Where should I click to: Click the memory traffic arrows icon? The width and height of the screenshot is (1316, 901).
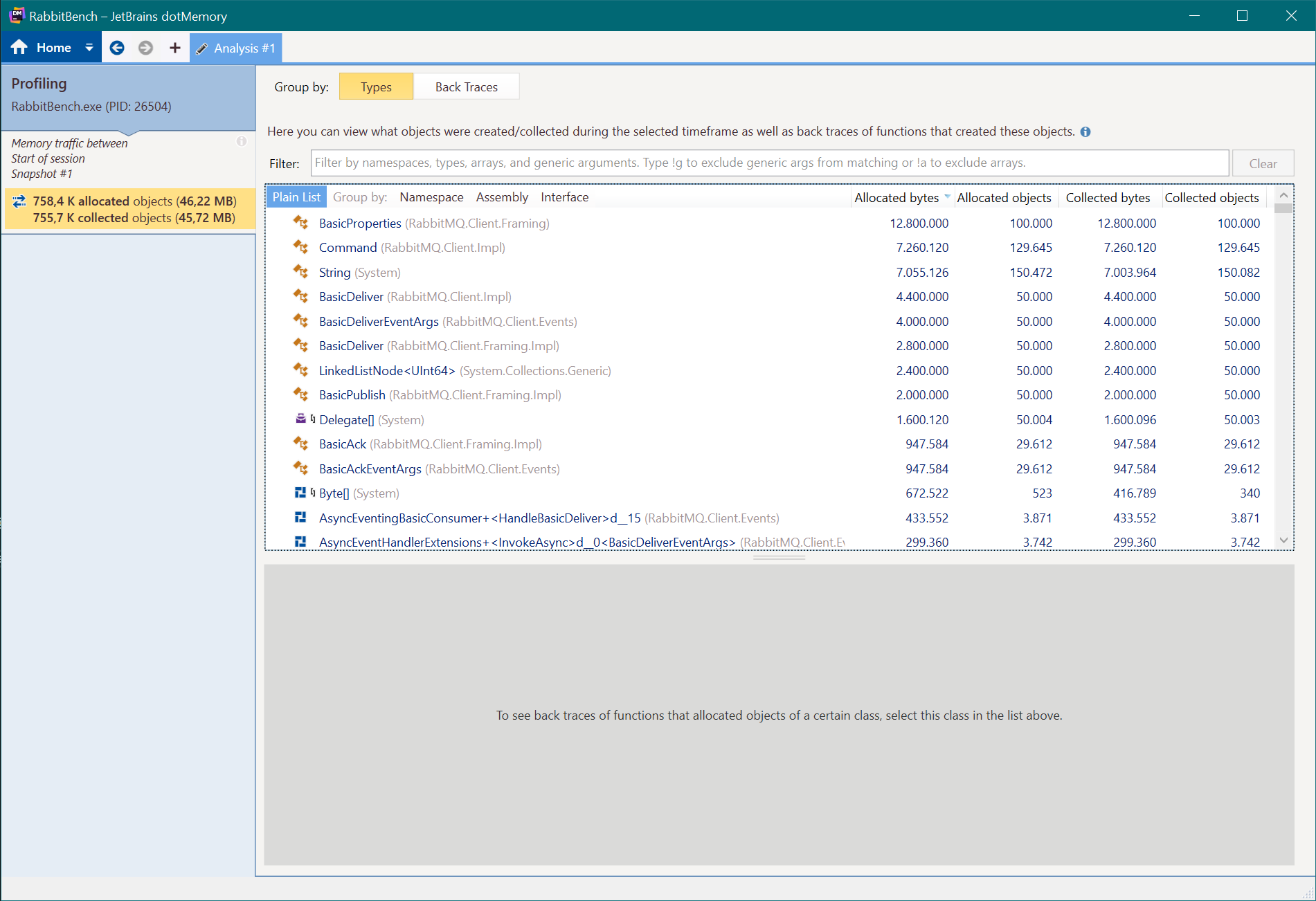(x=19, y=201)
